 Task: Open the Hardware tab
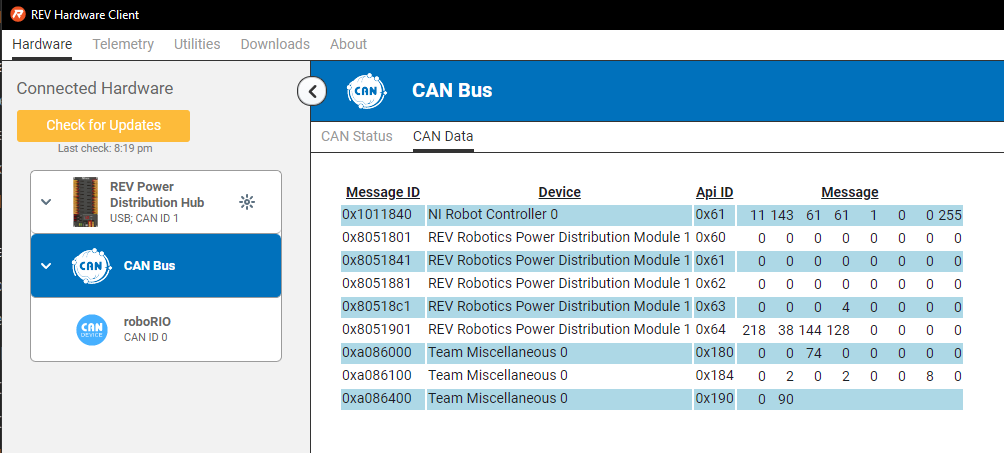(x=42, y=44)
